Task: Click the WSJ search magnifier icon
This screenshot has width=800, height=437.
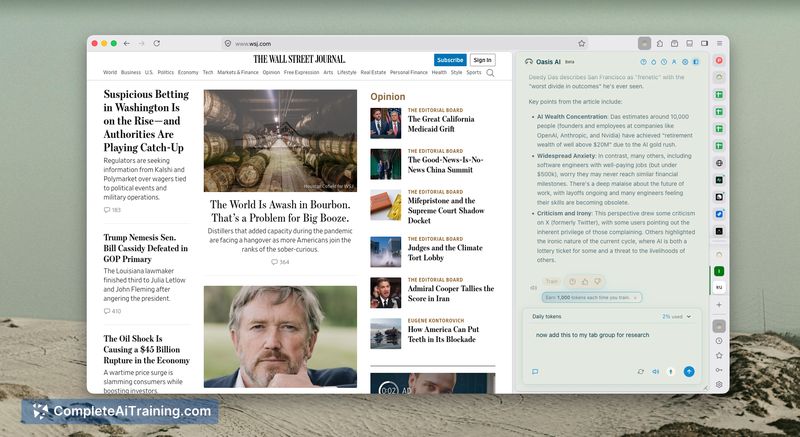Action: coord(490,73)
